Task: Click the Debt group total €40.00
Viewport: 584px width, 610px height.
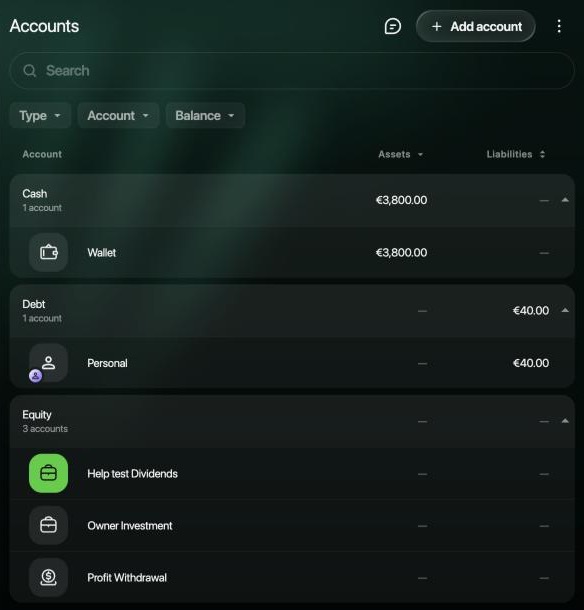Action: (x=531, y=310)
